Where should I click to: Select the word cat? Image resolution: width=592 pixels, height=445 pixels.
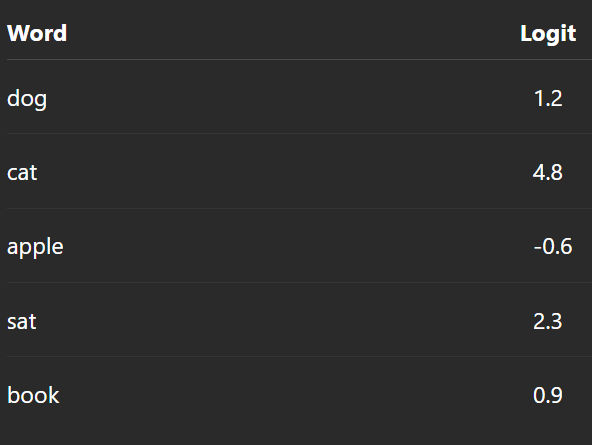coord(22,173)
